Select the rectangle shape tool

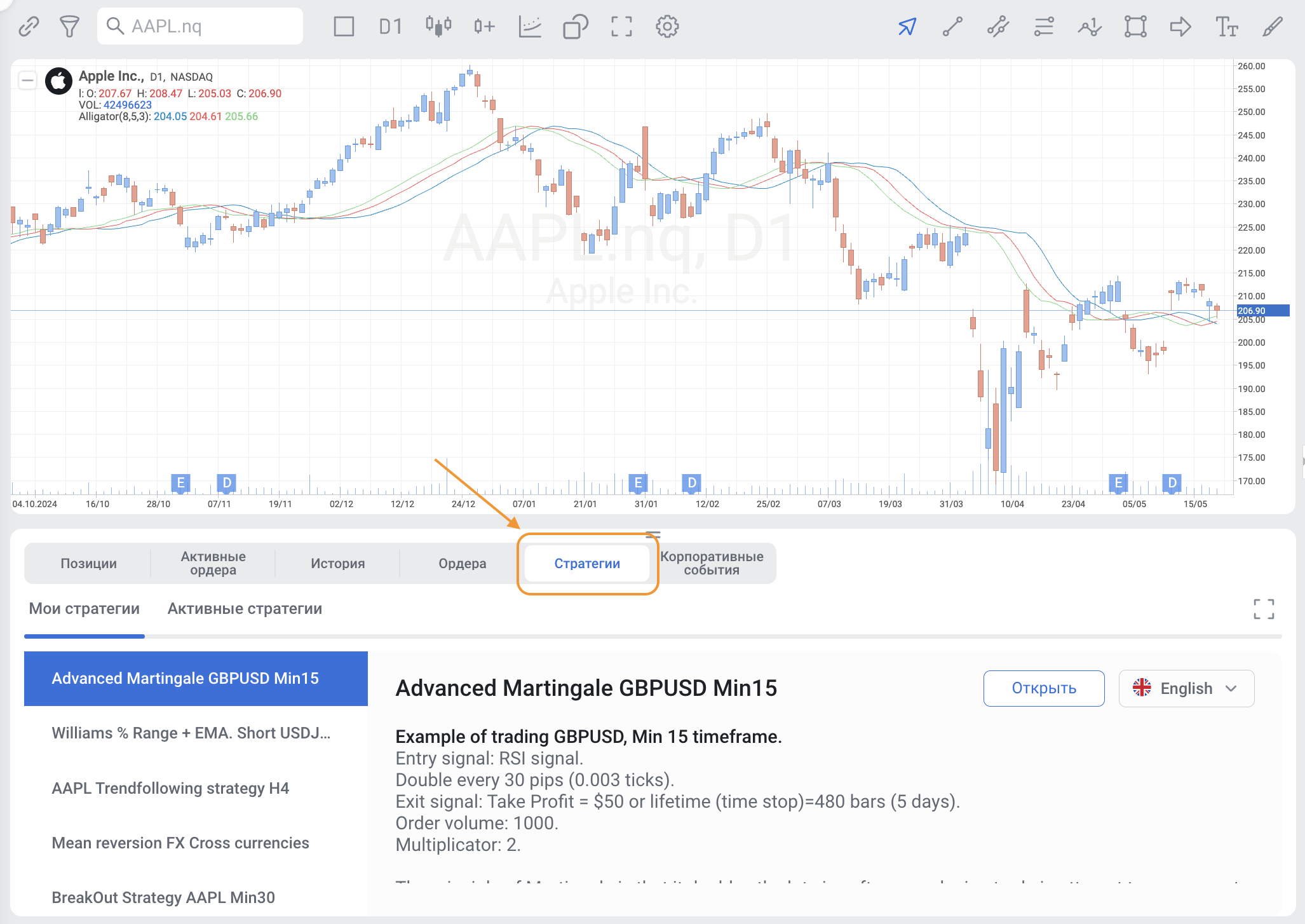(x=1135, y=27)
